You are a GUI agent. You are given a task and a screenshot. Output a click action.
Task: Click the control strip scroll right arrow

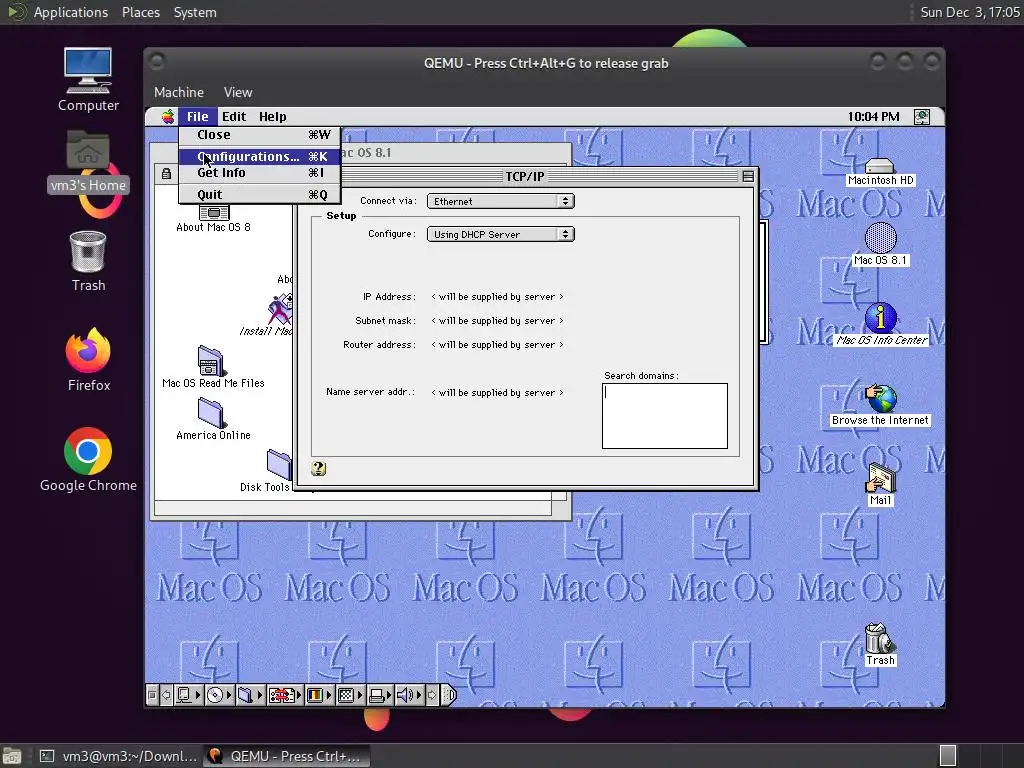click(x=432, y=696)
